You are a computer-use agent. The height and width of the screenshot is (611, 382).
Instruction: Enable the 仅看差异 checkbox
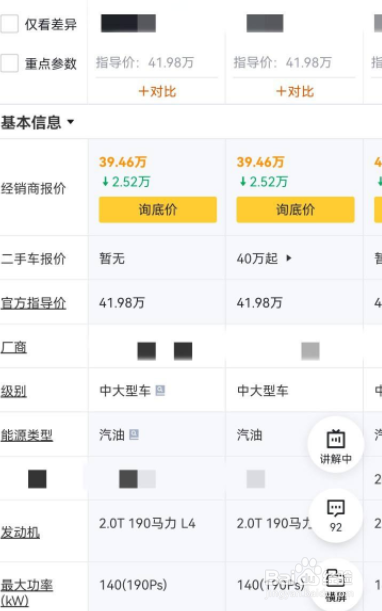click(9, 24)
